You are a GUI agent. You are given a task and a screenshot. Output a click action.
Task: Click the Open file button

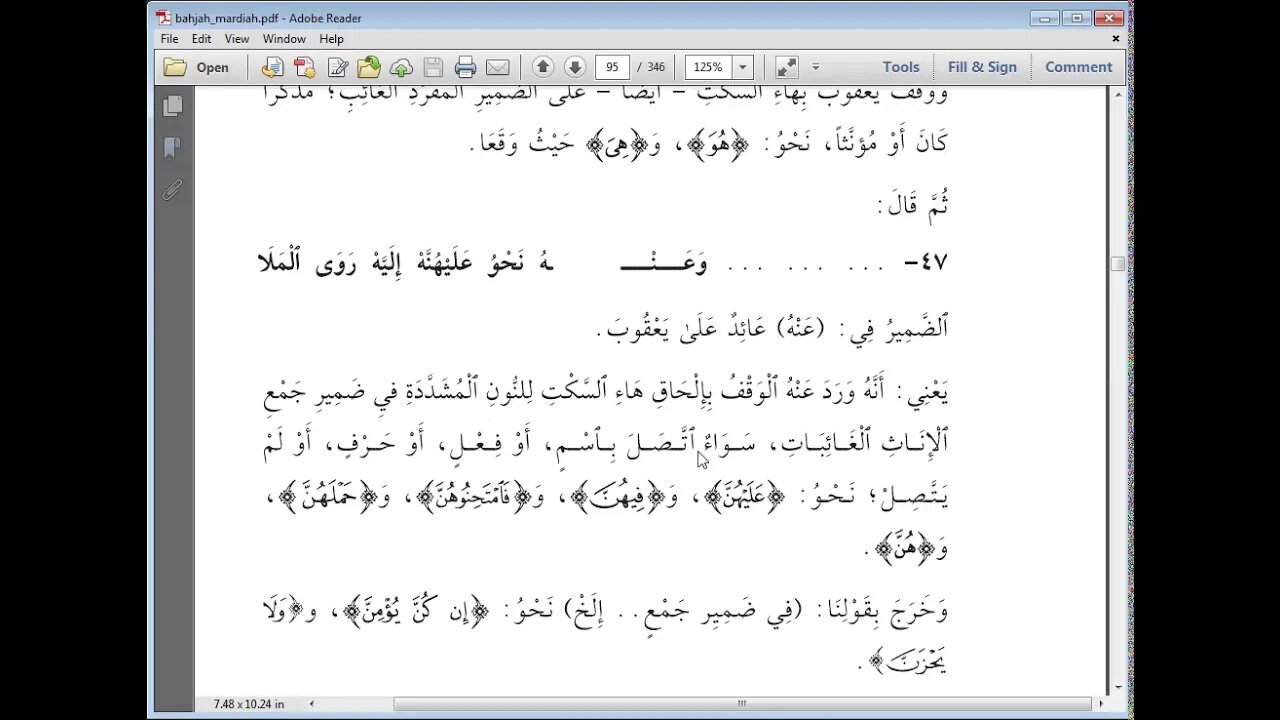[197, 67]
